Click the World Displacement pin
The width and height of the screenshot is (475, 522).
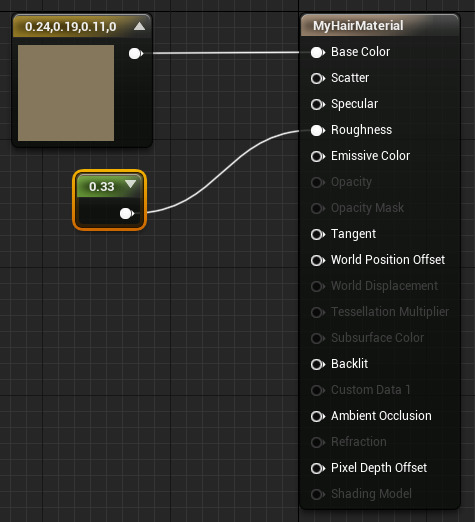pos(318,286)
